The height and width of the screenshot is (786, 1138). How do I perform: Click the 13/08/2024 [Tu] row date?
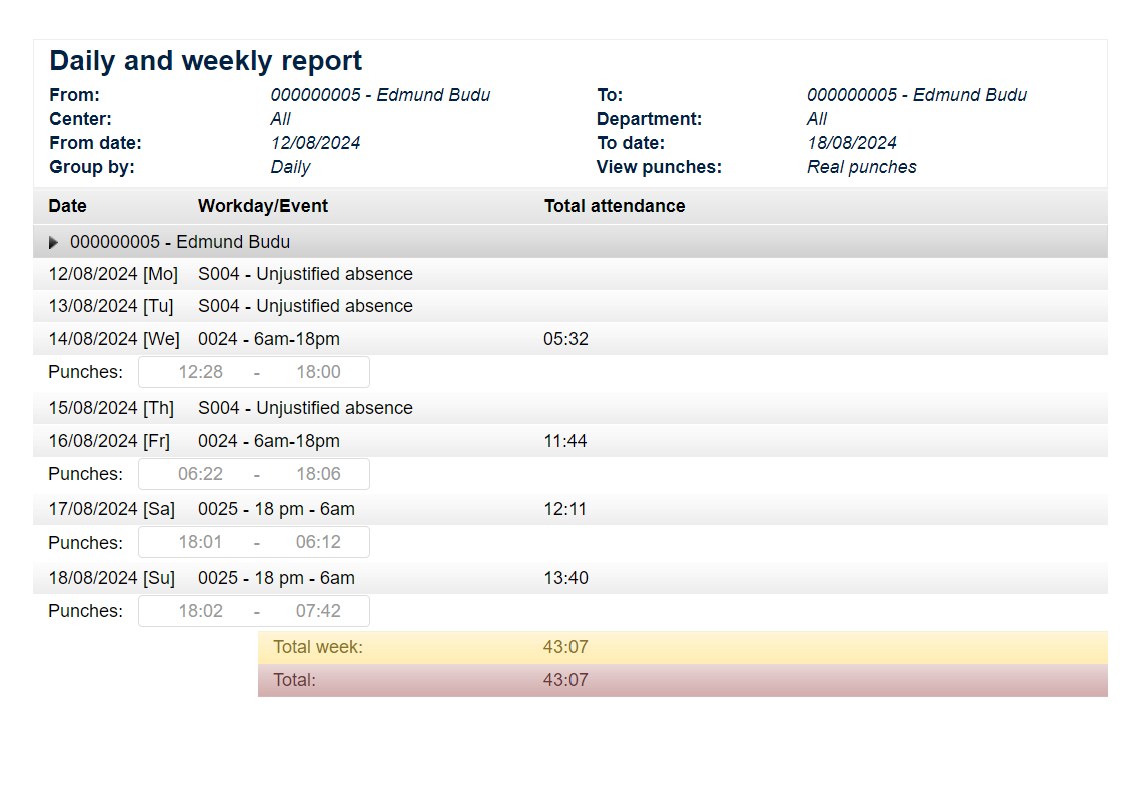111,306
